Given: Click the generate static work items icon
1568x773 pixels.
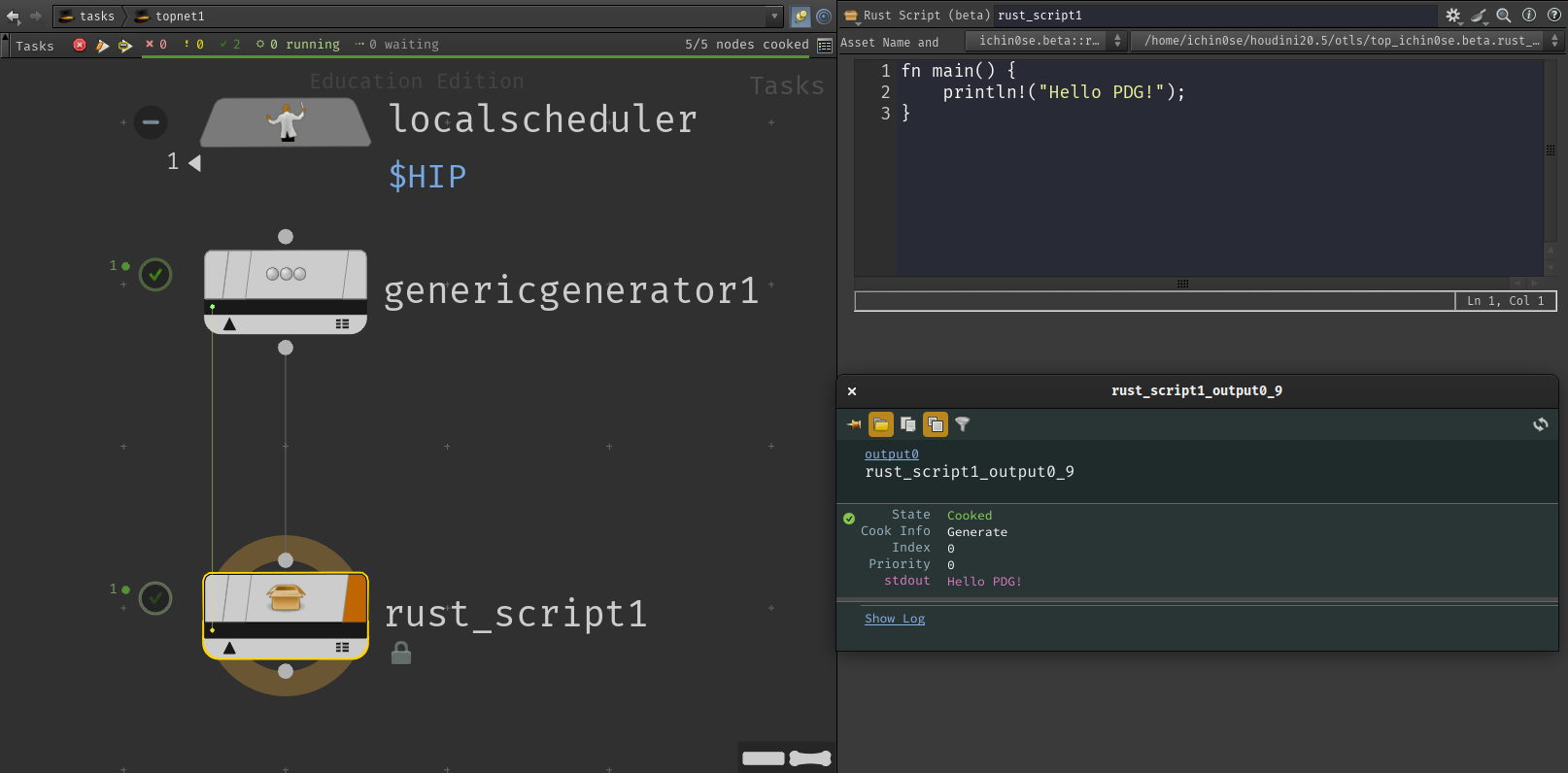Looking at the screenshot, I should coord(125,45).
